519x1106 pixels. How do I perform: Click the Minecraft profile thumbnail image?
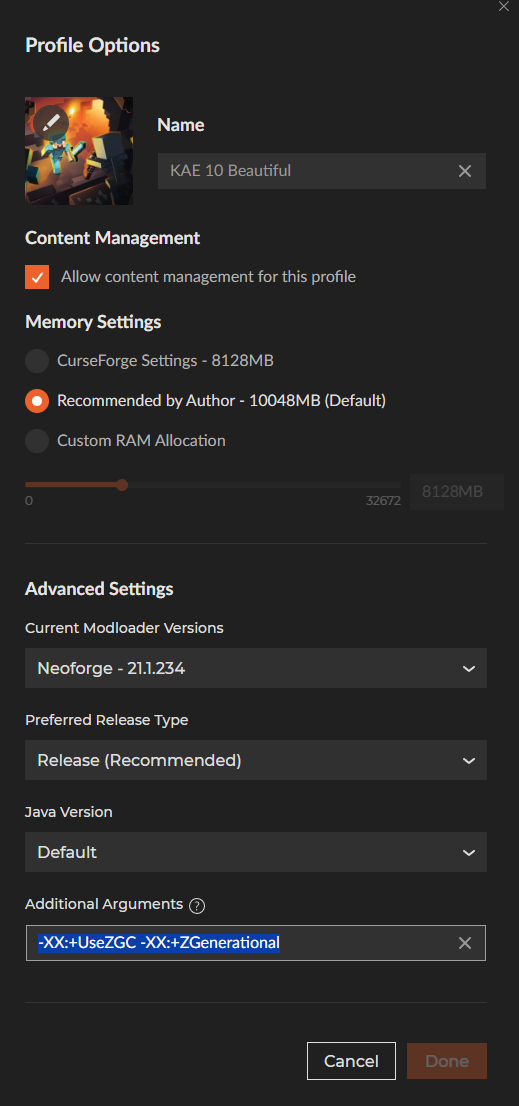pyautogui.click(x=79, y=151)
